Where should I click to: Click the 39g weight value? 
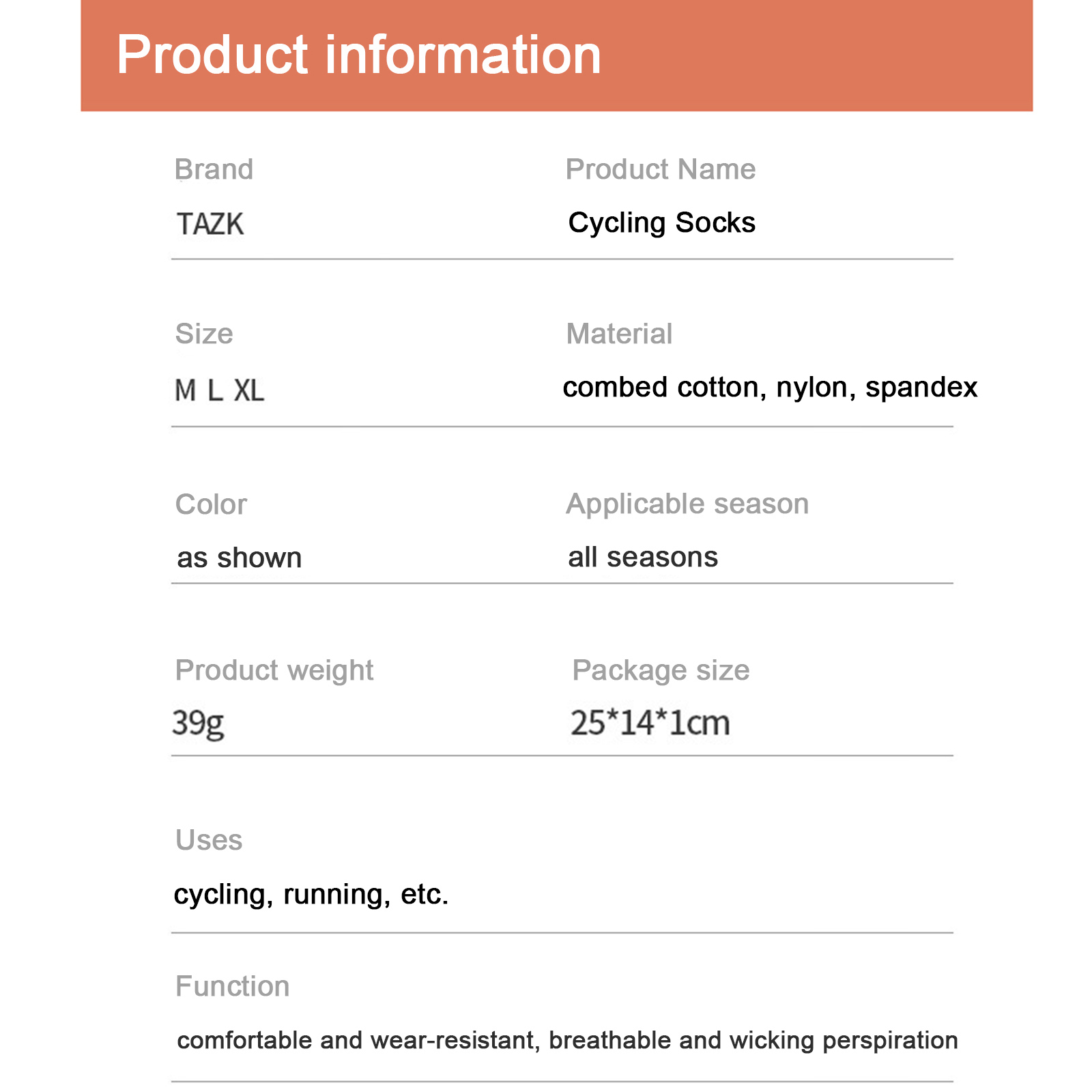pyautogui.click(x=198, y=723)
